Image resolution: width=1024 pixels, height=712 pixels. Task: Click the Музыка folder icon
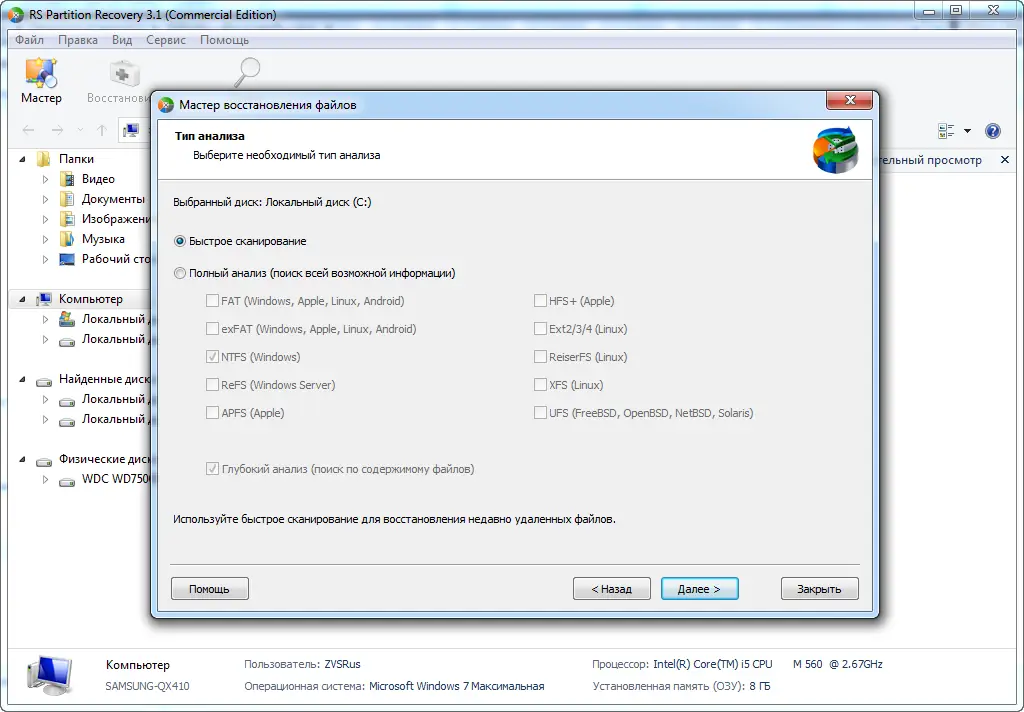67,239
